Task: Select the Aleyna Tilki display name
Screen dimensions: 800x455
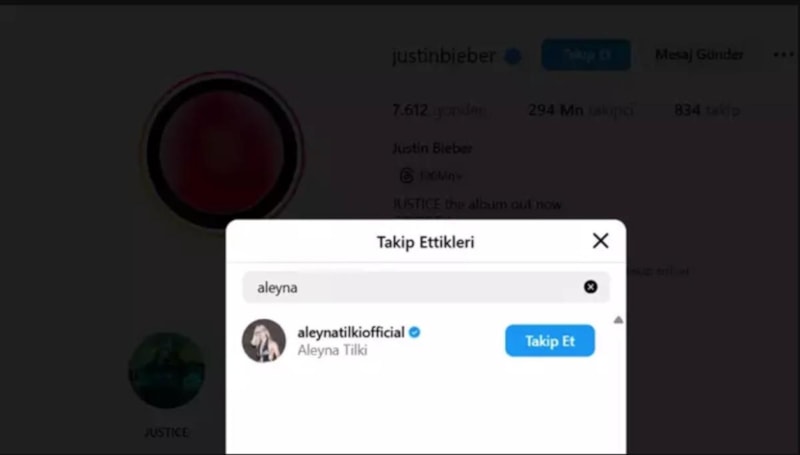Action: pos(332,350)
